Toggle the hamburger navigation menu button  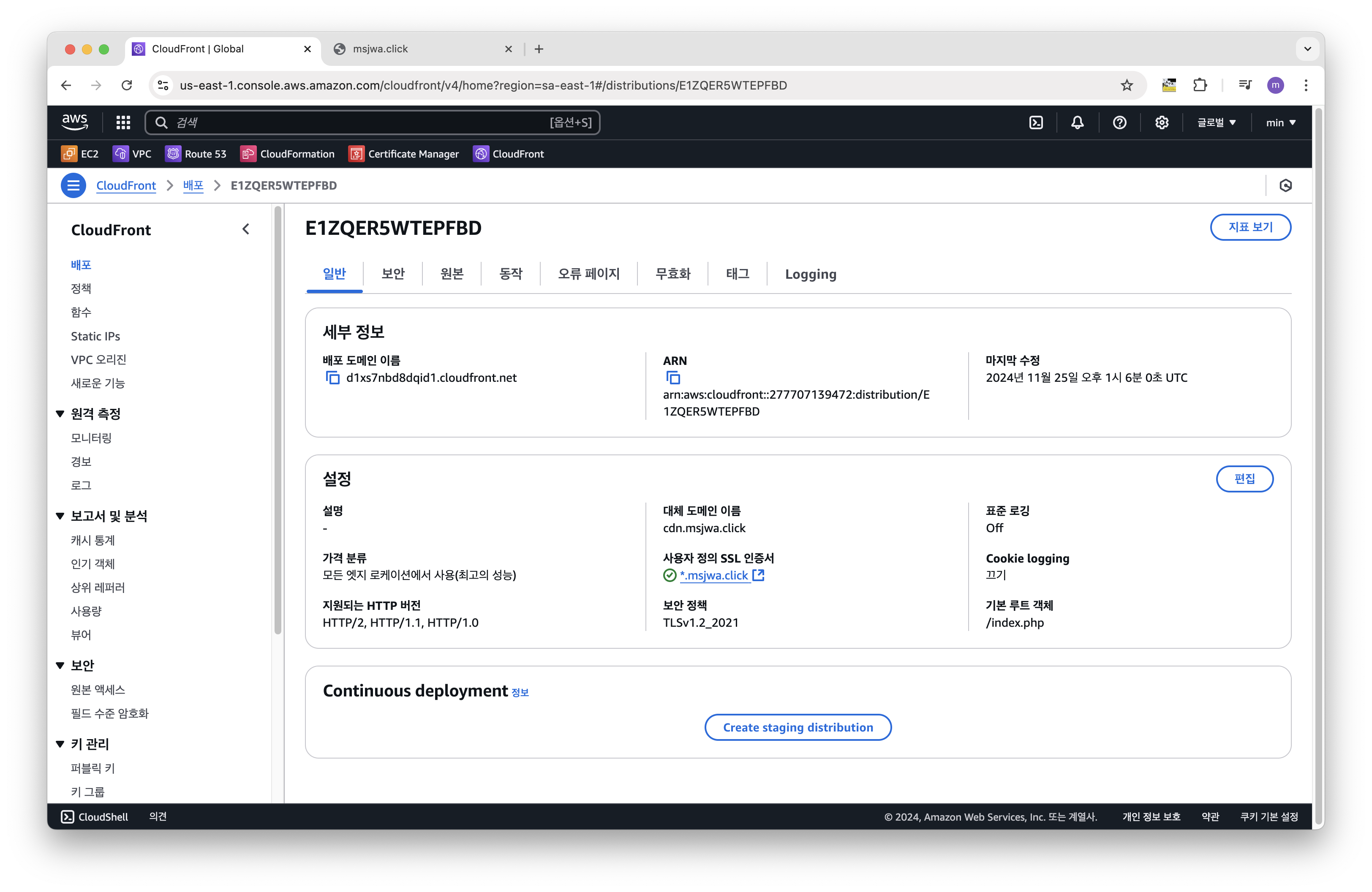pyautogui.click(x=73, y=185)
